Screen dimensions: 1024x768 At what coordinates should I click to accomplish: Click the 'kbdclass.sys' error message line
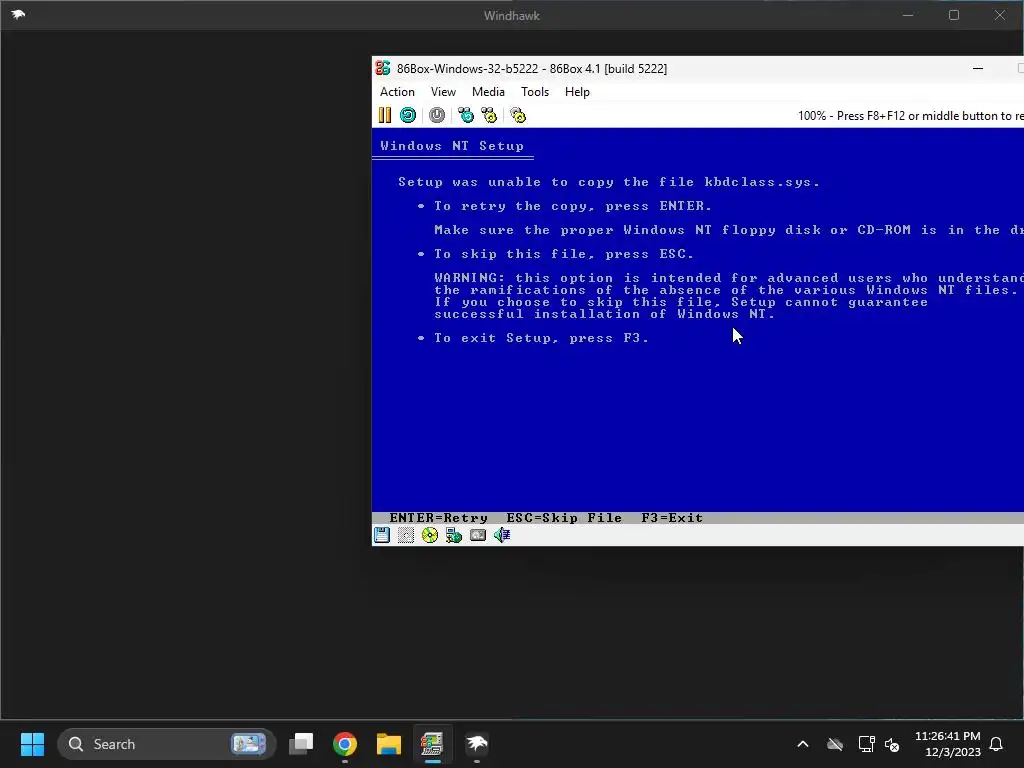coord(609,182)
